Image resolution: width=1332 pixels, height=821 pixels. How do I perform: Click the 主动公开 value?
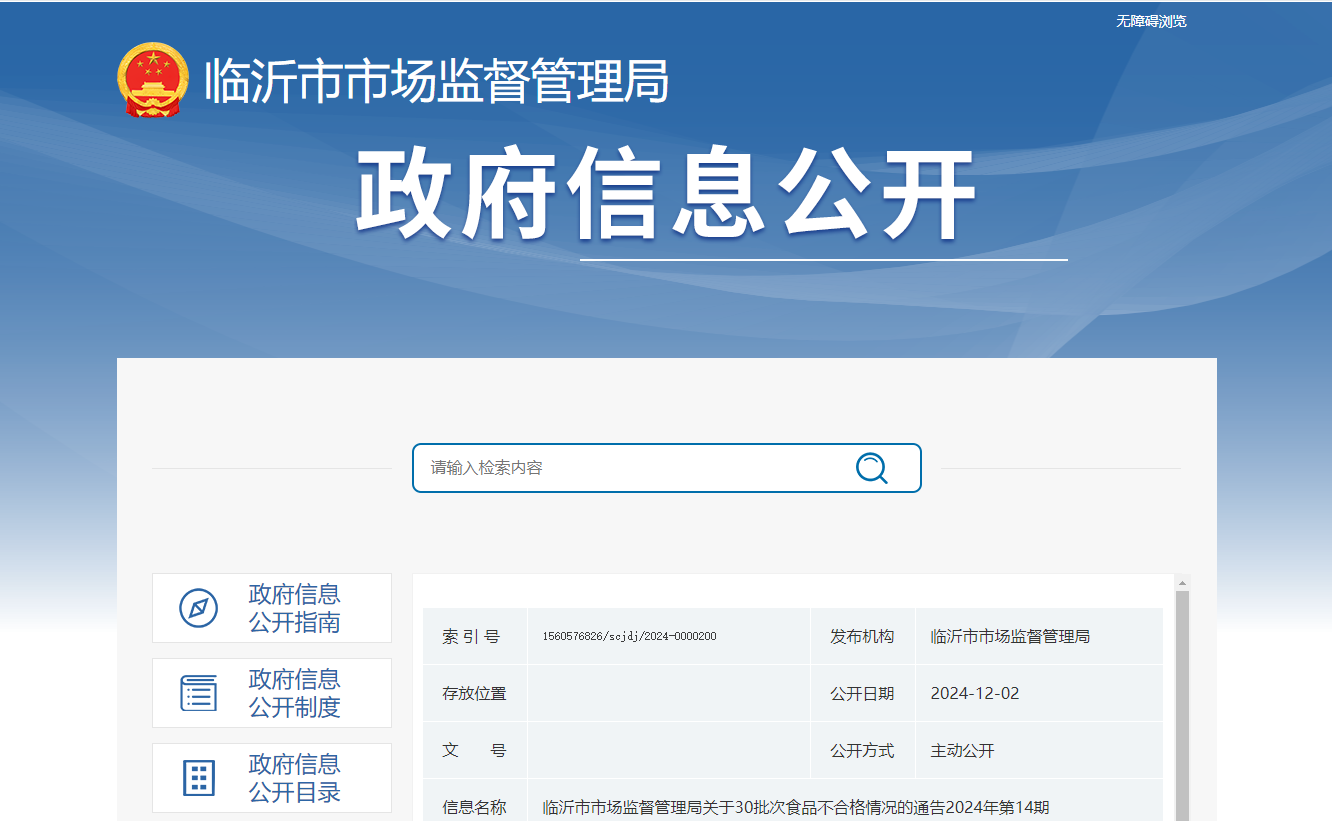click(962, 751)
